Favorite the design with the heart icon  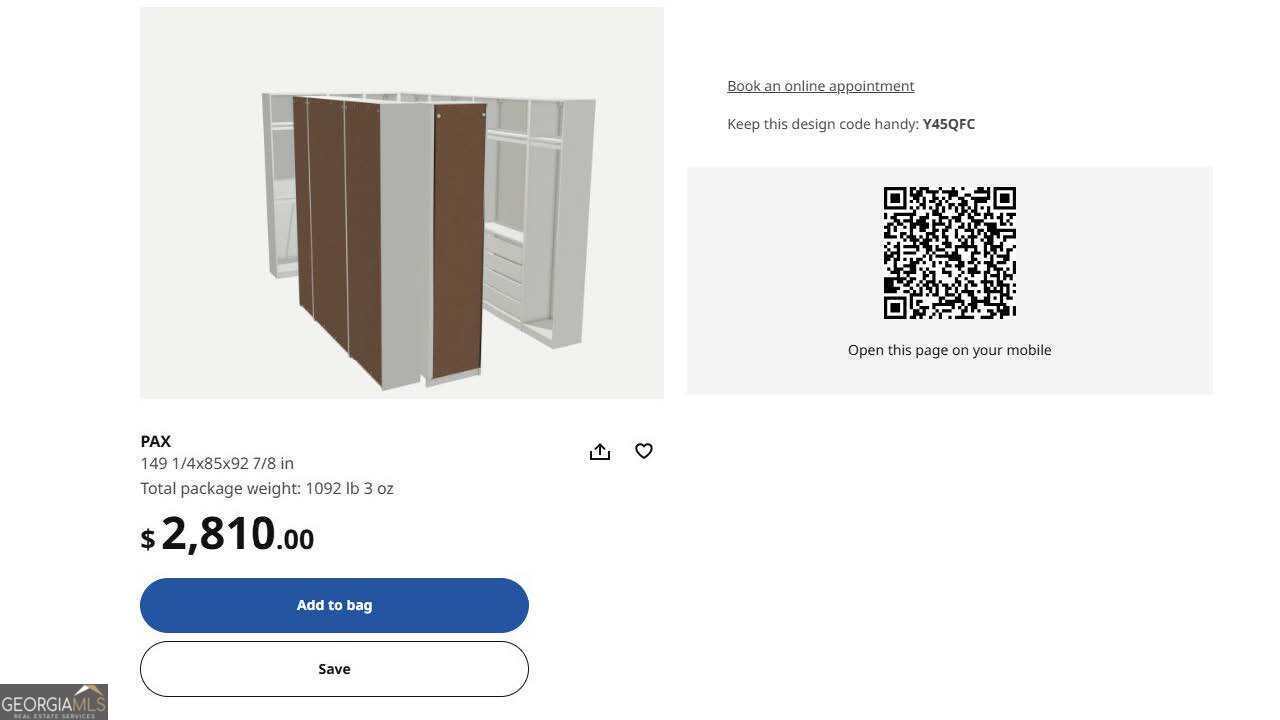point(644,451)
